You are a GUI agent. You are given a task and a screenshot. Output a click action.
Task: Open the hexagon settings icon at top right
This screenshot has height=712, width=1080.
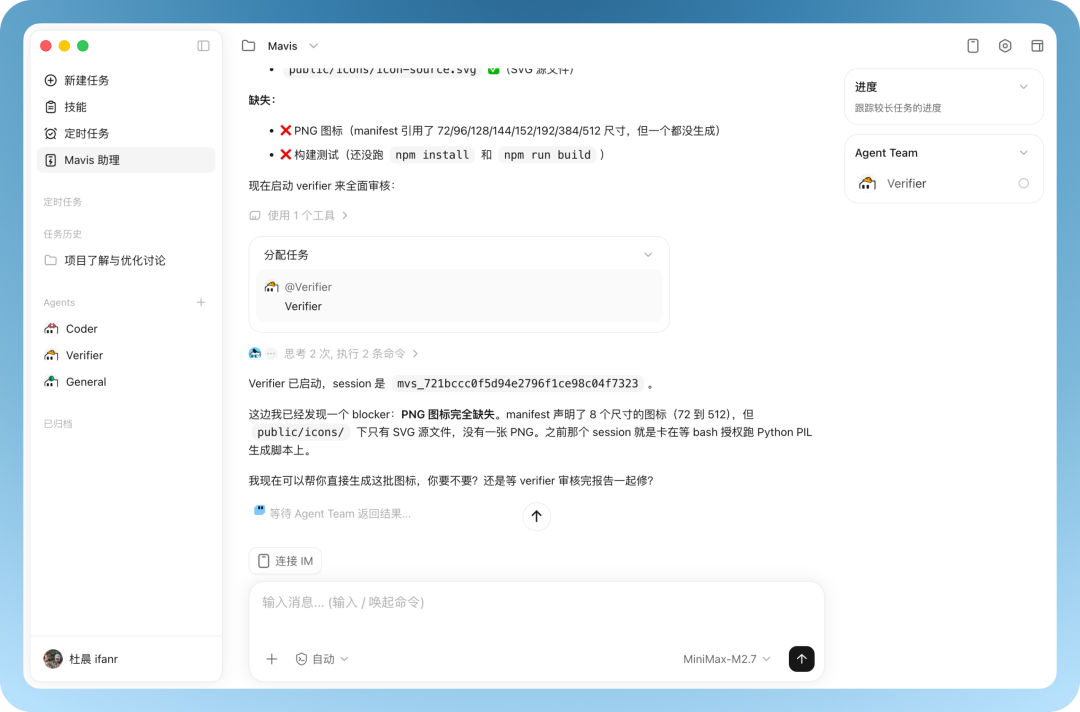tap(1005, 46)
